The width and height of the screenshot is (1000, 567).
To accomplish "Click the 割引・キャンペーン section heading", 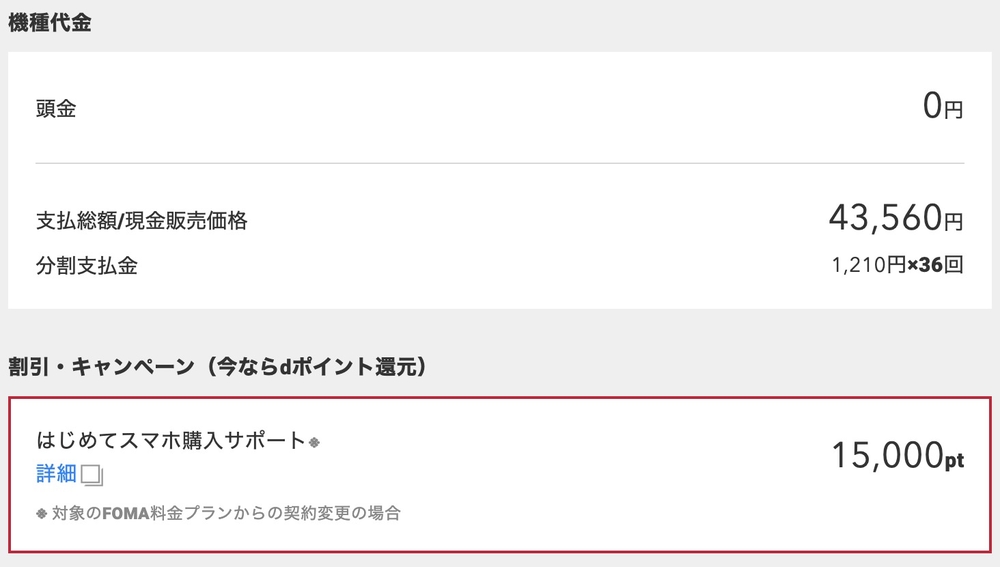I will tap(100, 367).
